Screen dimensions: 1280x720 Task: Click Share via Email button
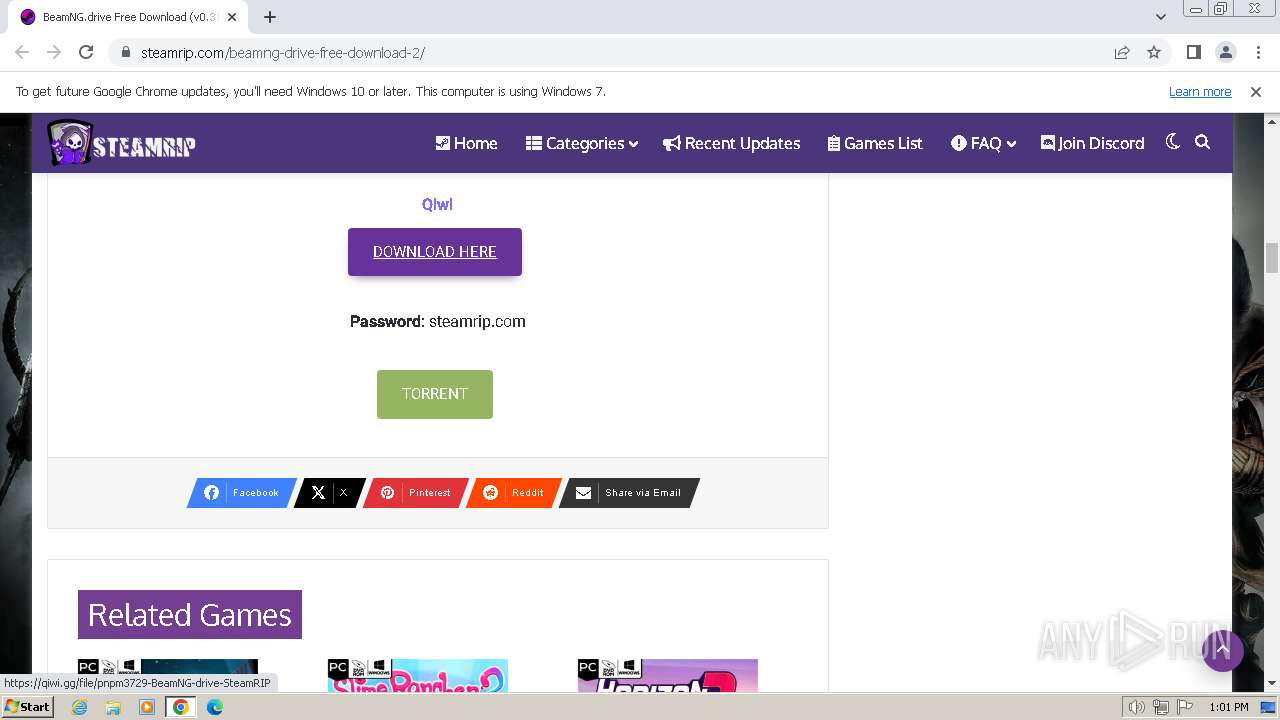click(629, 493)
